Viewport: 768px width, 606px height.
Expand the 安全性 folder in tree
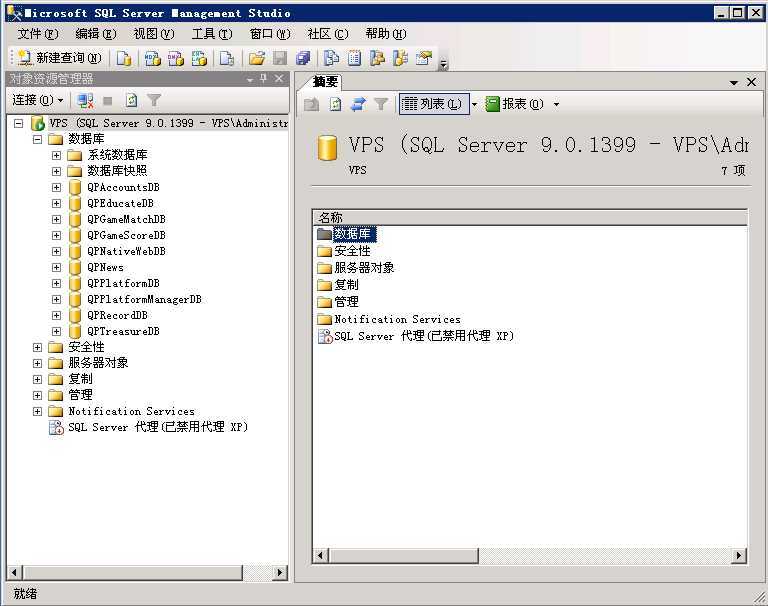38,347
